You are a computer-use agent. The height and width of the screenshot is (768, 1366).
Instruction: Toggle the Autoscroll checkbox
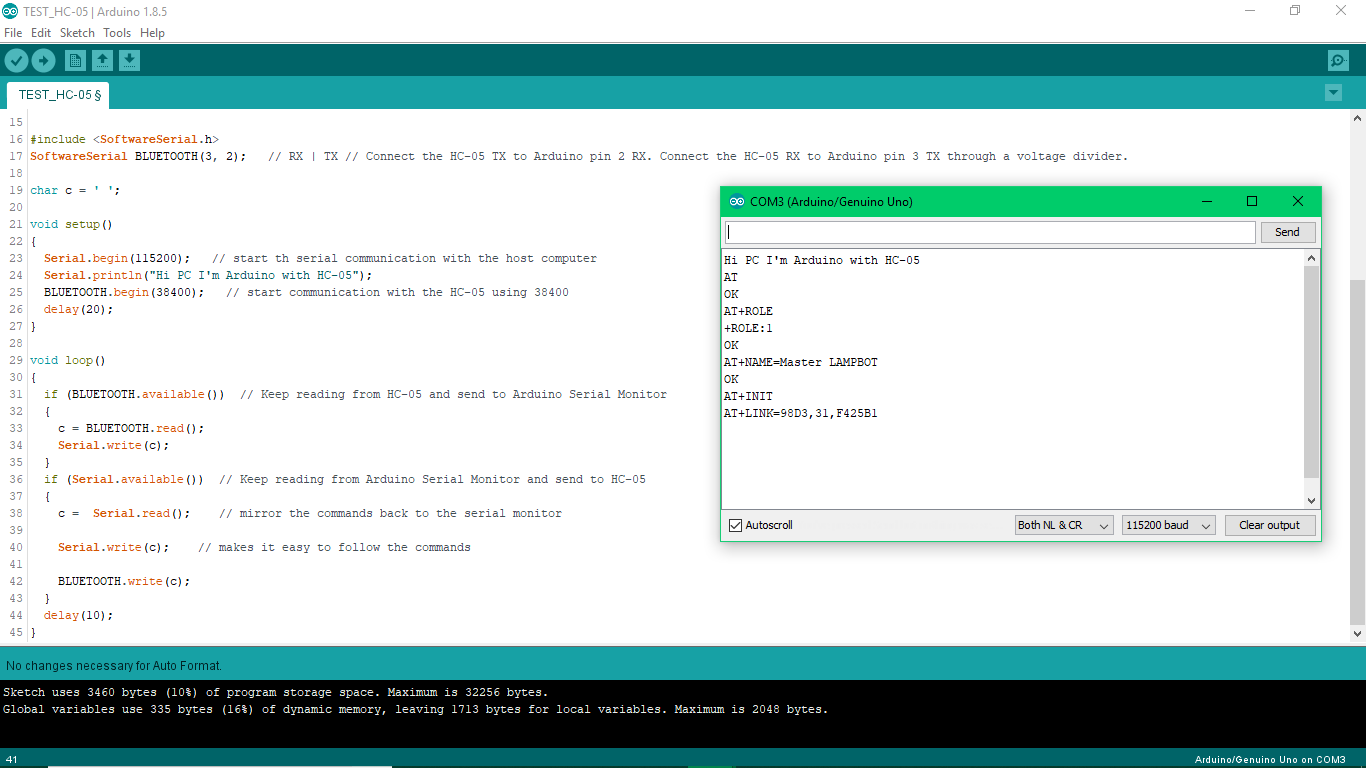[736, 525]
